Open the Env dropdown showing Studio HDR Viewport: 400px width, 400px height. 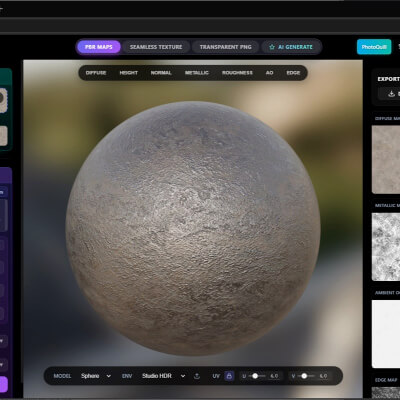coord(163,376)
